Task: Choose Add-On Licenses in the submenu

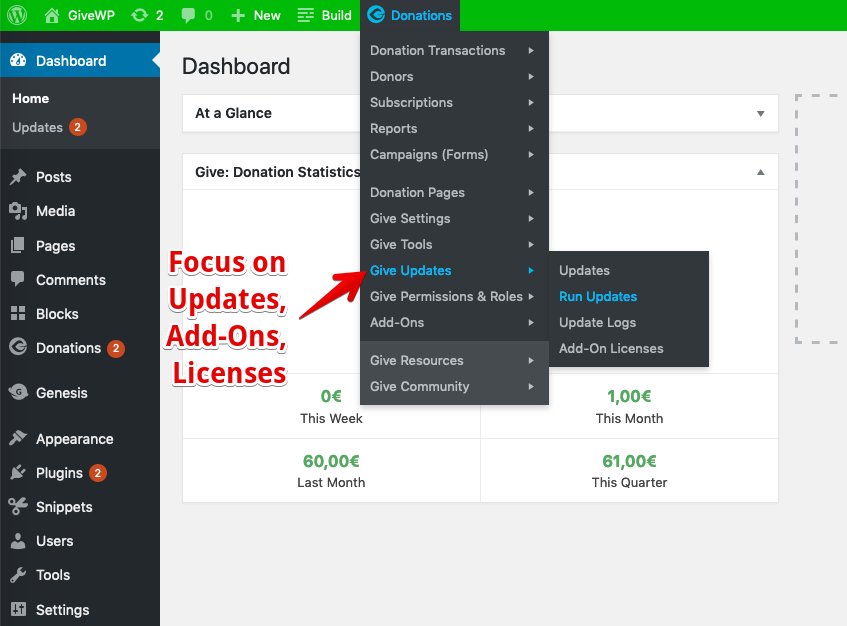Action: tap(629, 348)
